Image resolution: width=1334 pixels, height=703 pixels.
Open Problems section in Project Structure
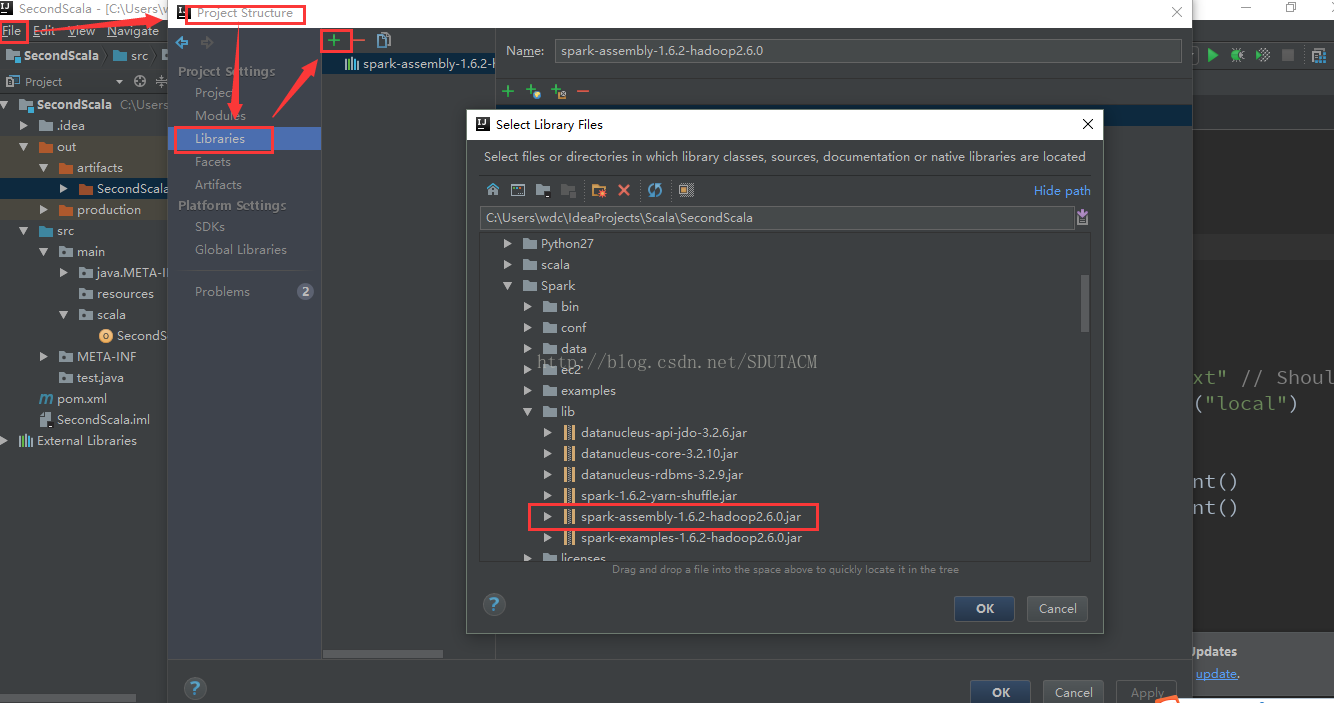(x=222, y=291)
